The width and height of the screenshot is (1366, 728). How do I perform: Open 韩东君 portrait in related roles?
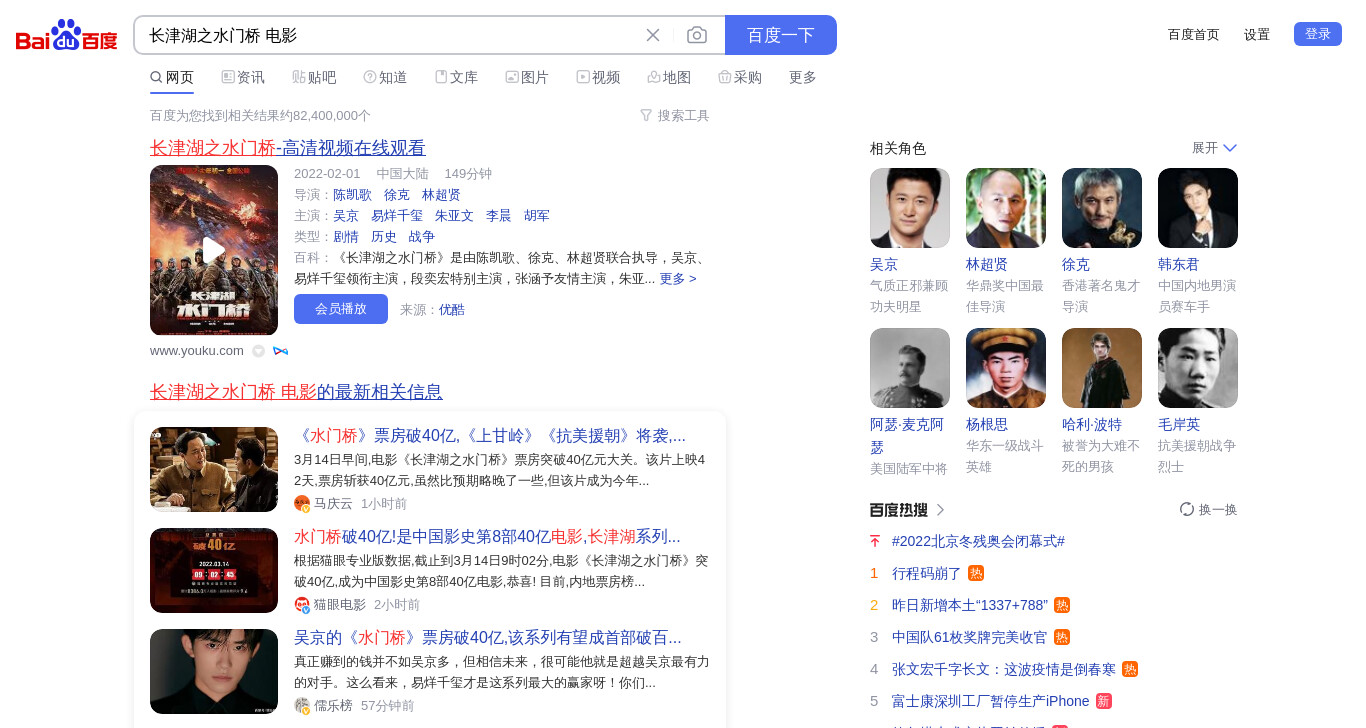click(1198, 208)
